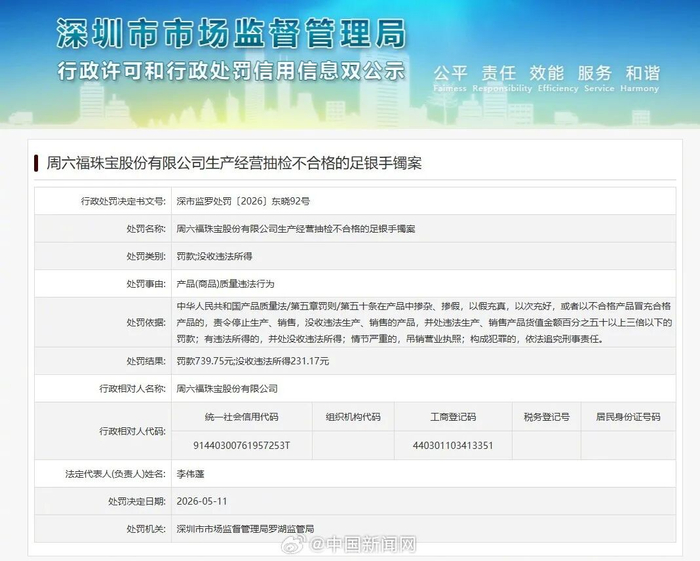Click the label 处罚结果
Viewport: 700px width, 561px height.
pyautogui.click(x=146, y=361)
